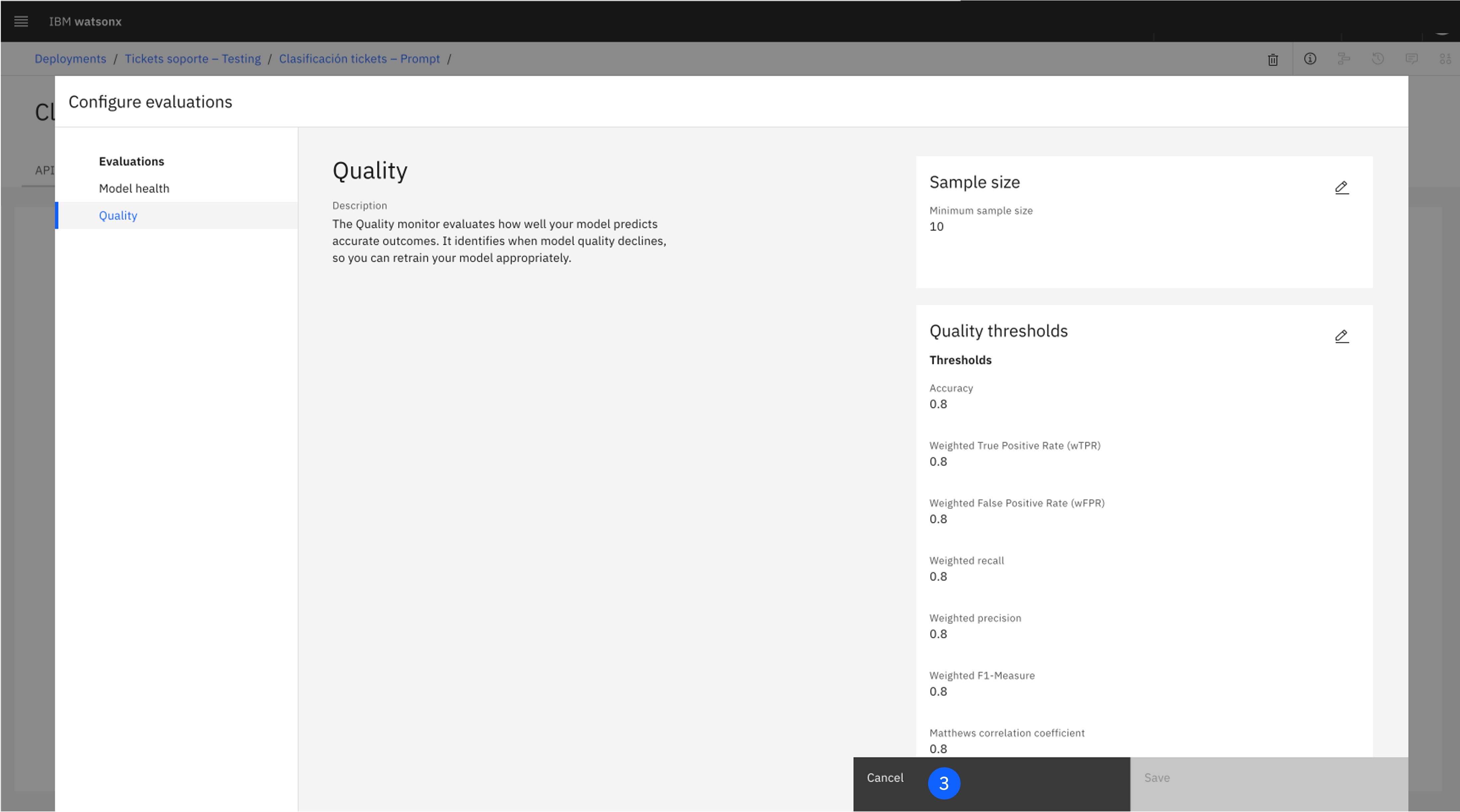Click the Cancel button

992,784
